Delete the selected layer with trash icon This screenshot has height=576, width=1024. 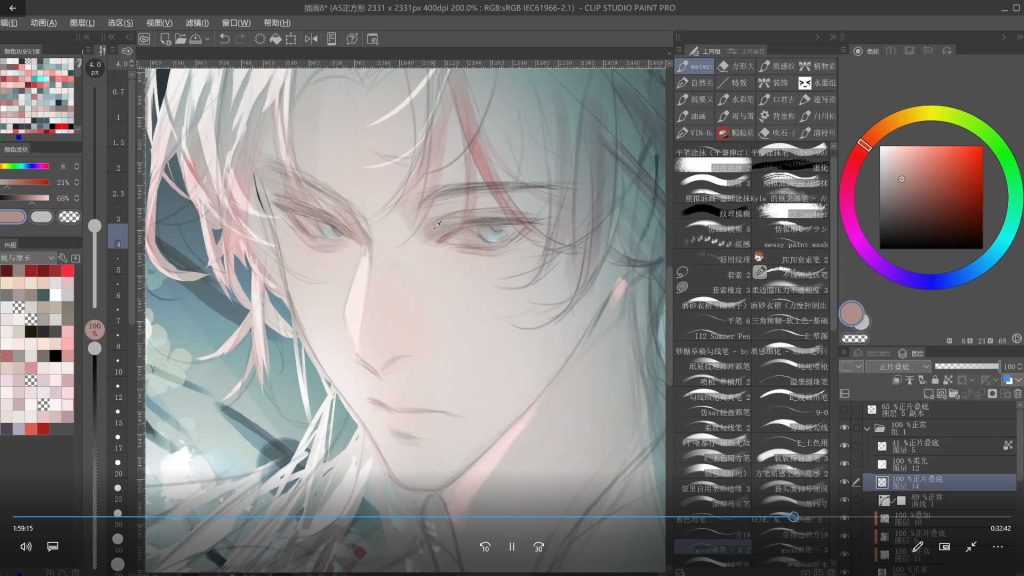[1017, 394]
